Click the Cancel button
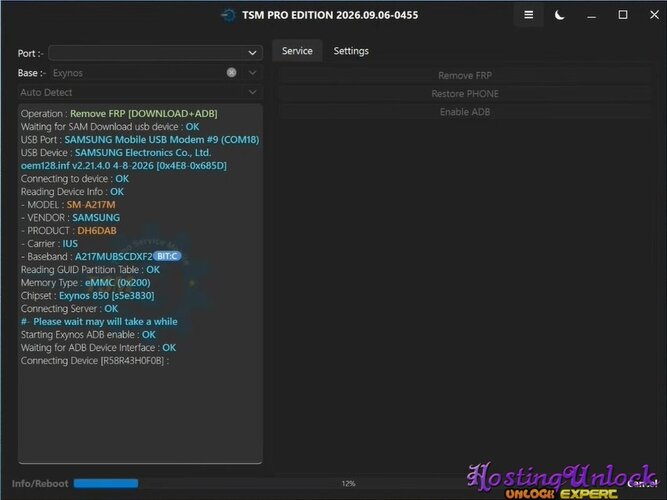 coord(642,483)
